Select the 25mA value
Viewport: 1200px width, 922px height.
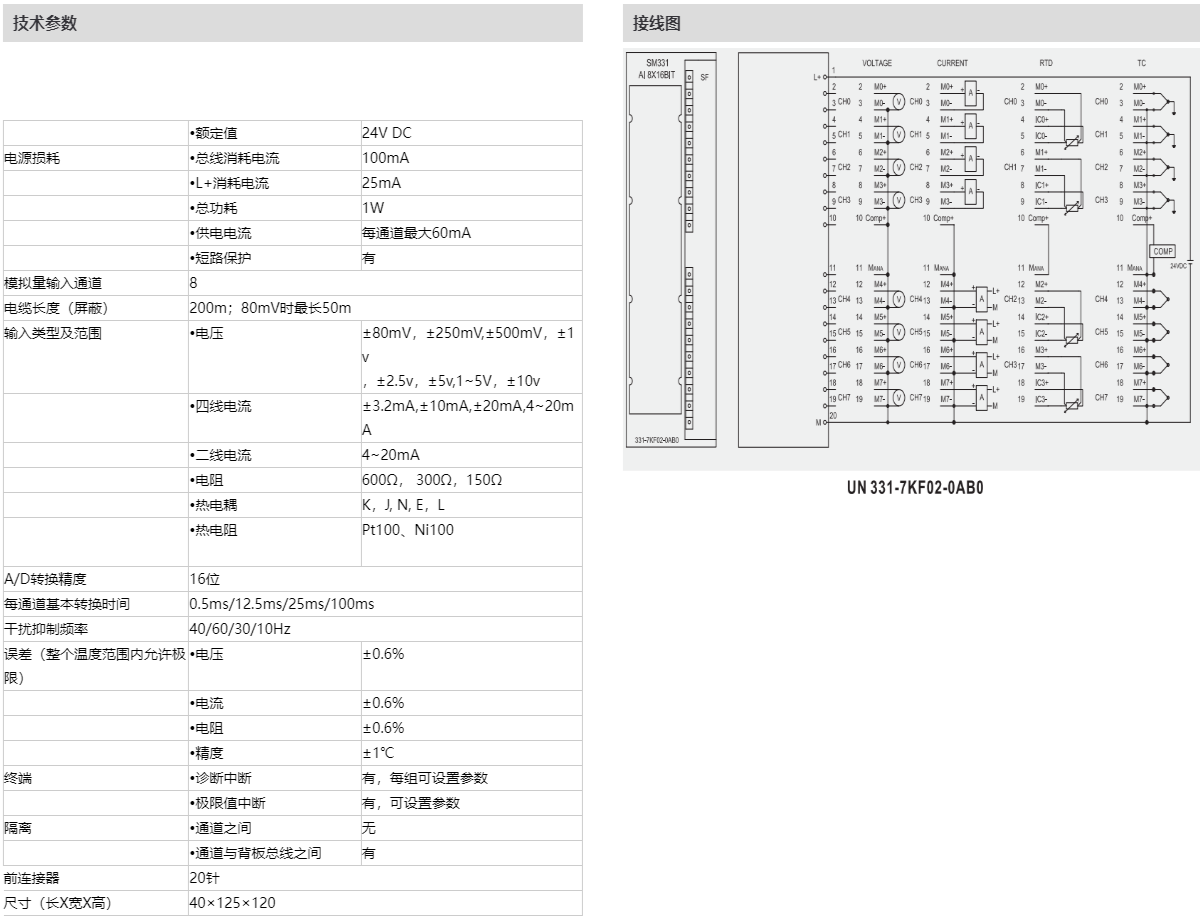(x=381, y=183)
